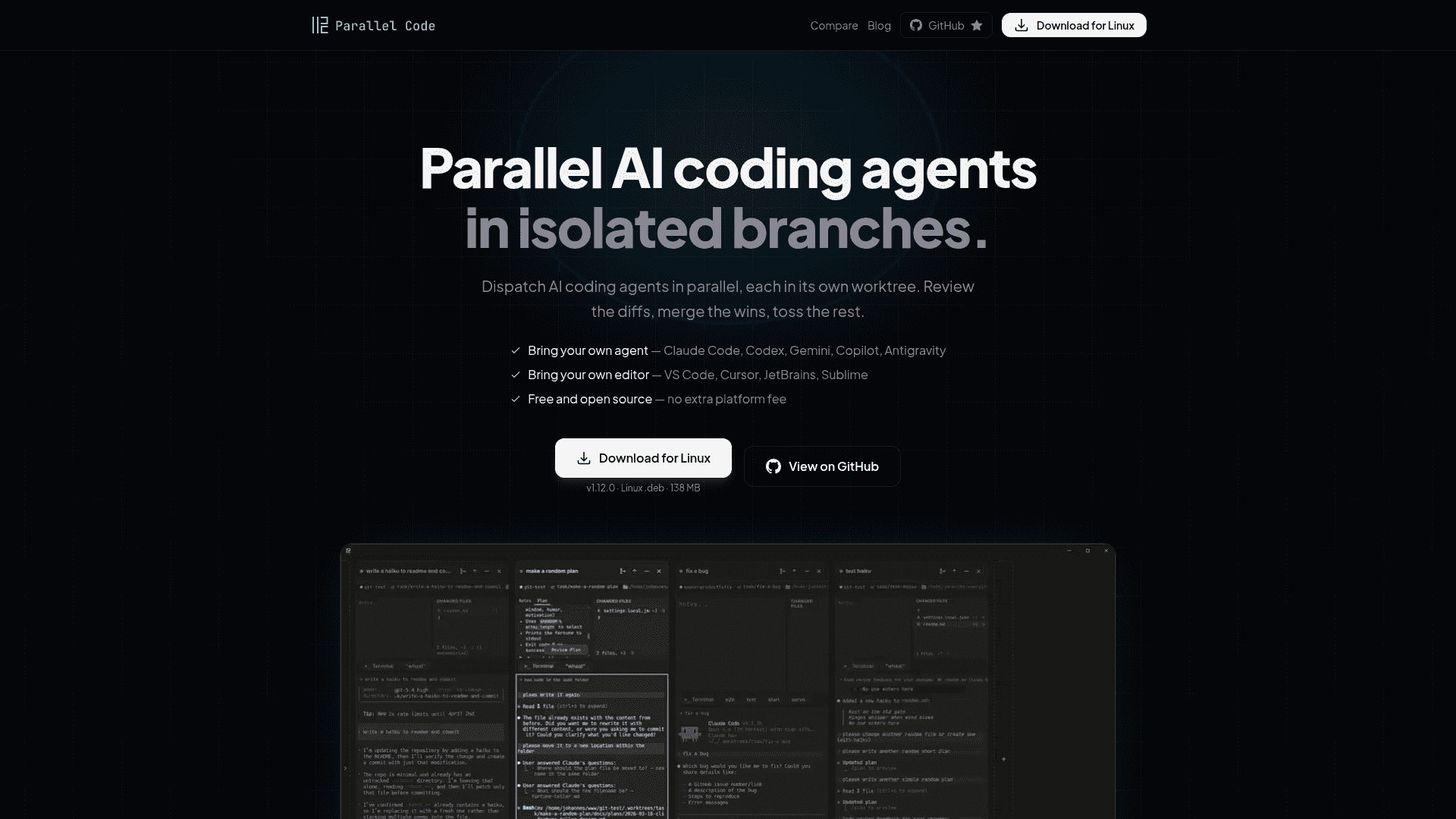Viewport: 1456px width, 819px height.
Task: Click checkmark beside Bring your own editor
Action: (516, 375)
